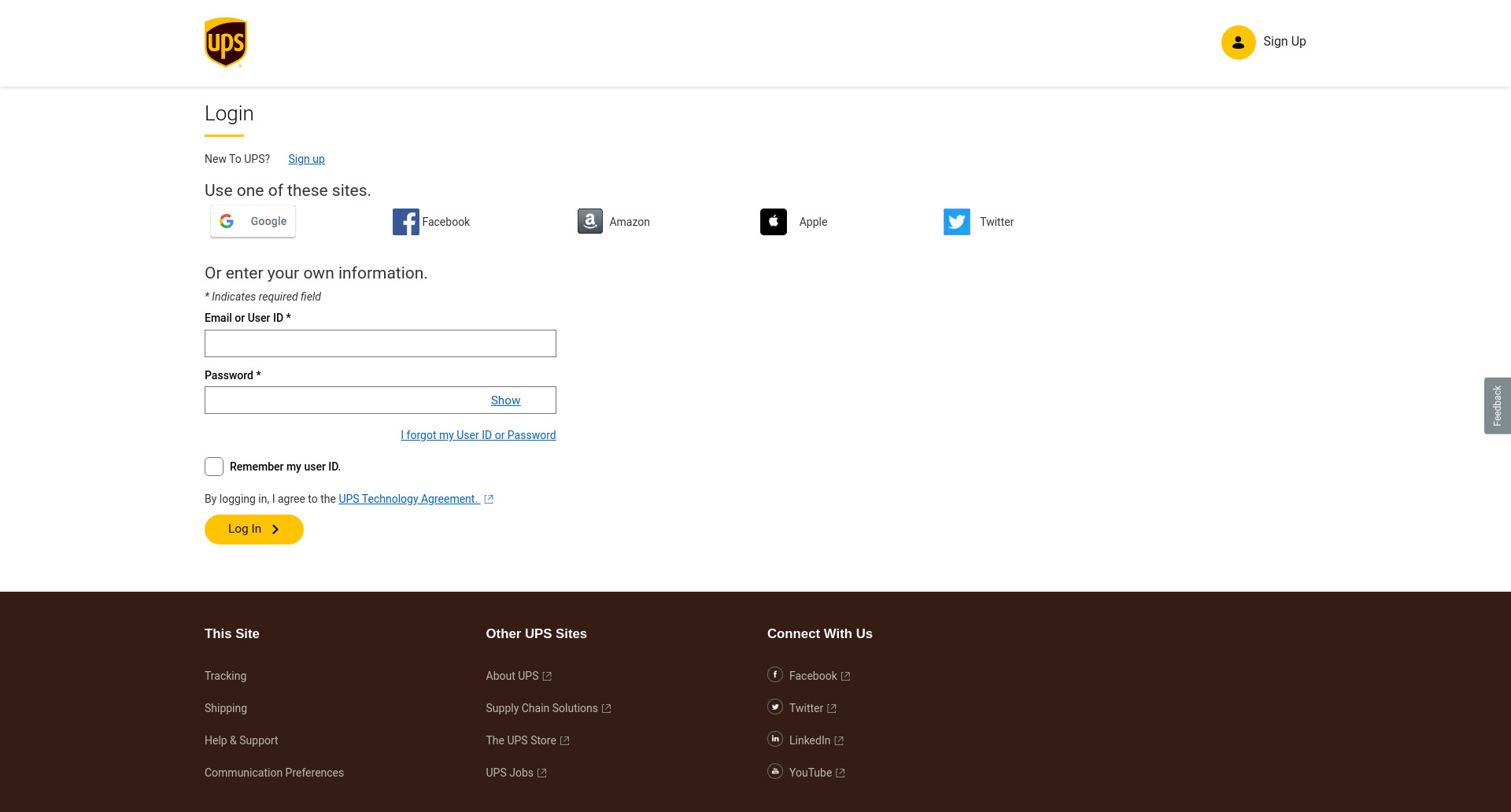Show the password characters
The width and height of the screenshot is (1511, 812).
click(505, 400)
